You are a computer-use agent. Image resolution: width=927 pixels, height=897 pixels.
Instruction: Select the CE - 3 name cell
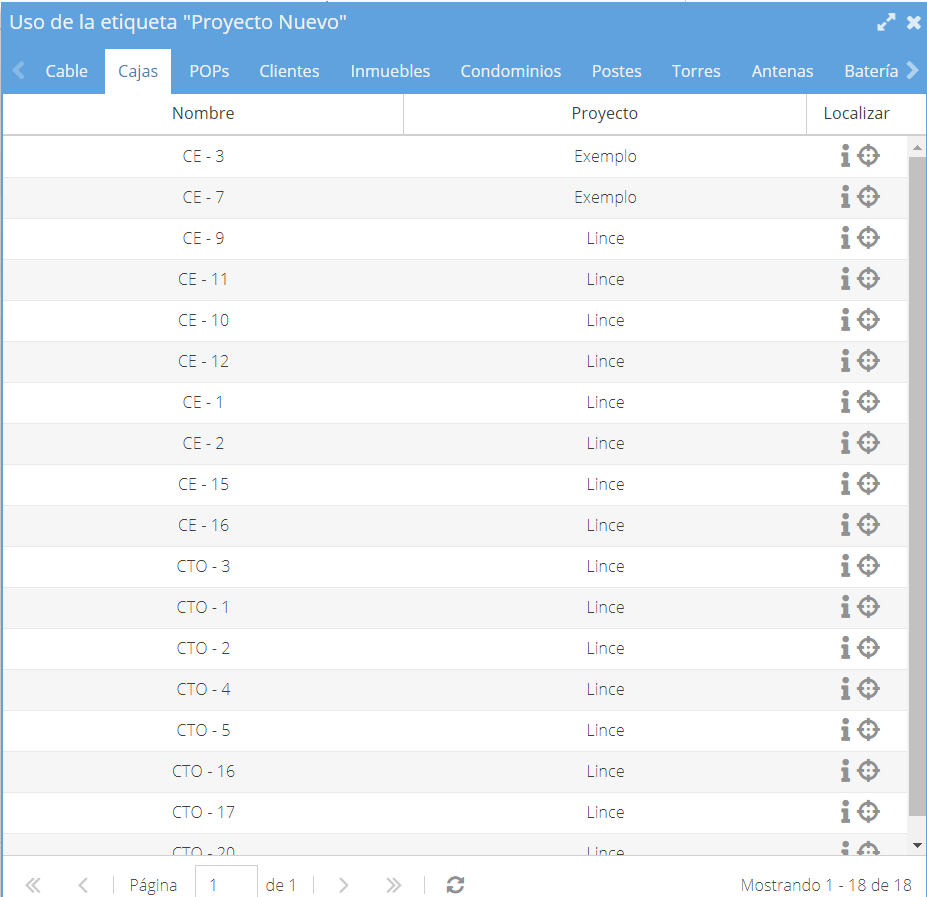tap(203, 156)
